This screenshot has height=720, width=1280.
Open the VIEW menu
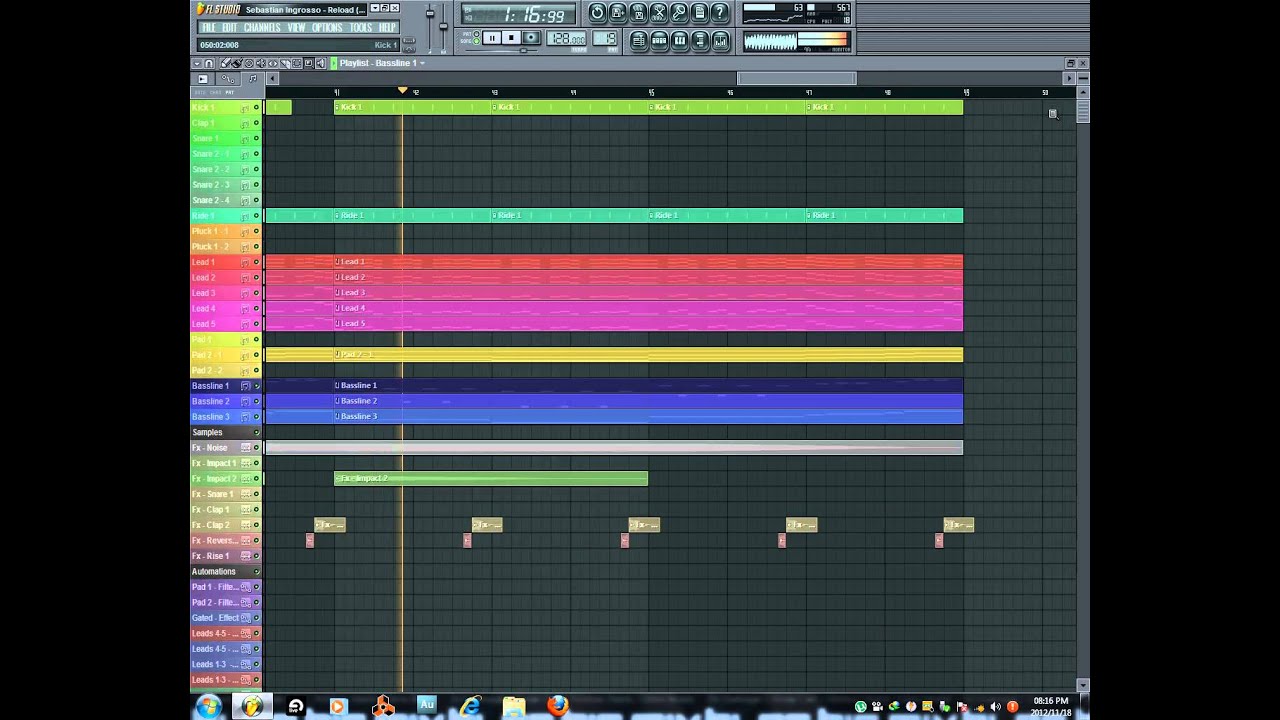[296, 27]
